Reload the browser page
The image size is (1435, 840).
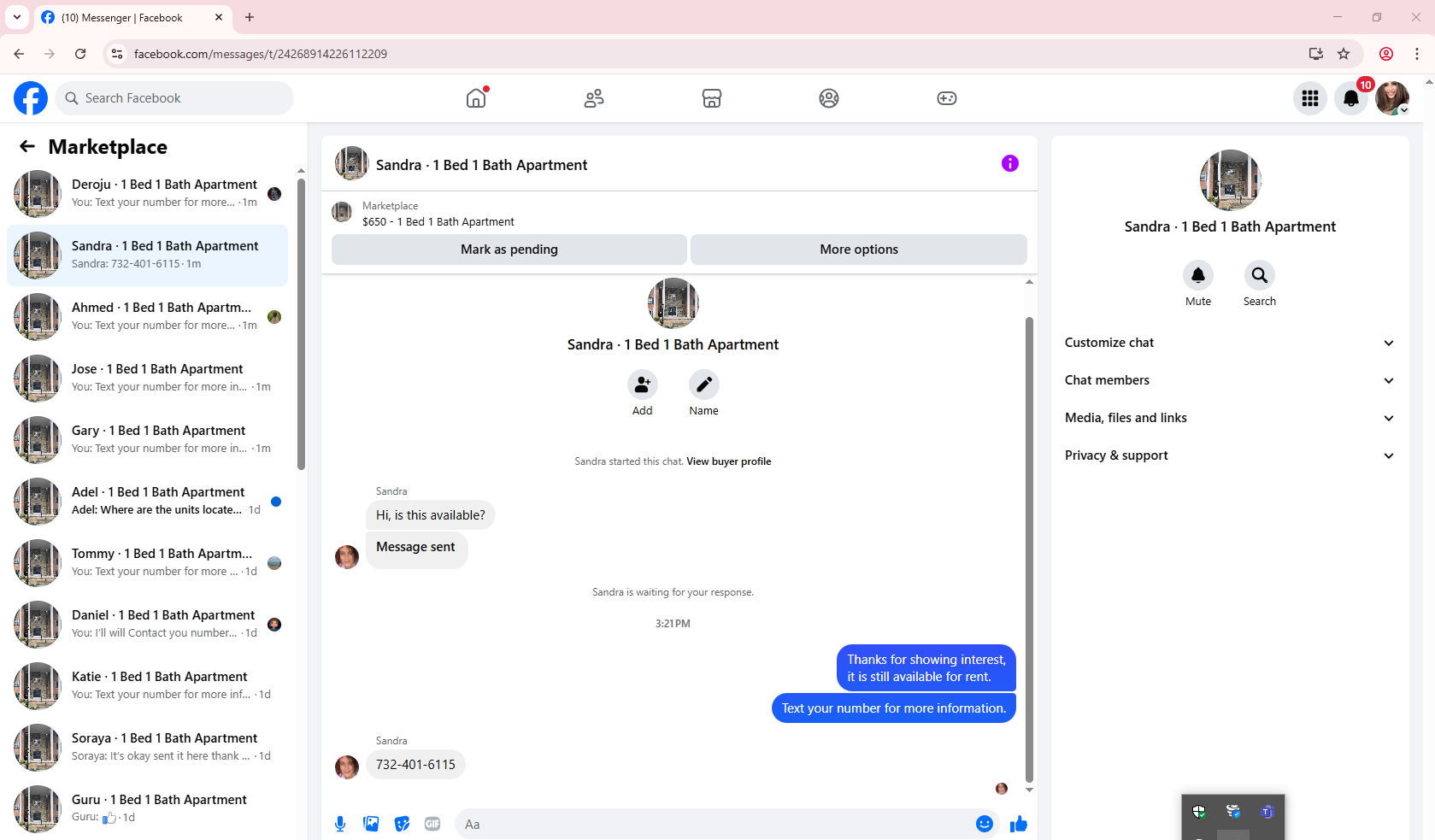click(x=80, y=54)
